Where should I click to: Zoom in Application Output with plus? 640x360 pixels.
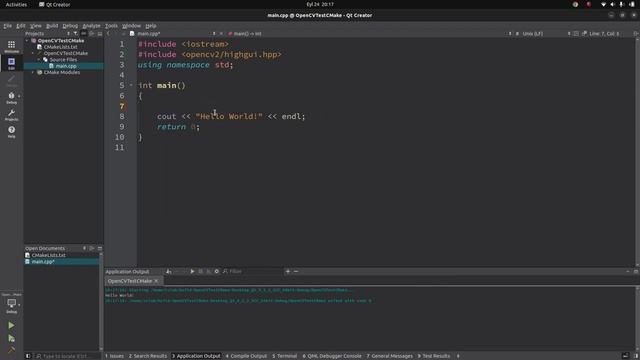(x=288, y=271)
